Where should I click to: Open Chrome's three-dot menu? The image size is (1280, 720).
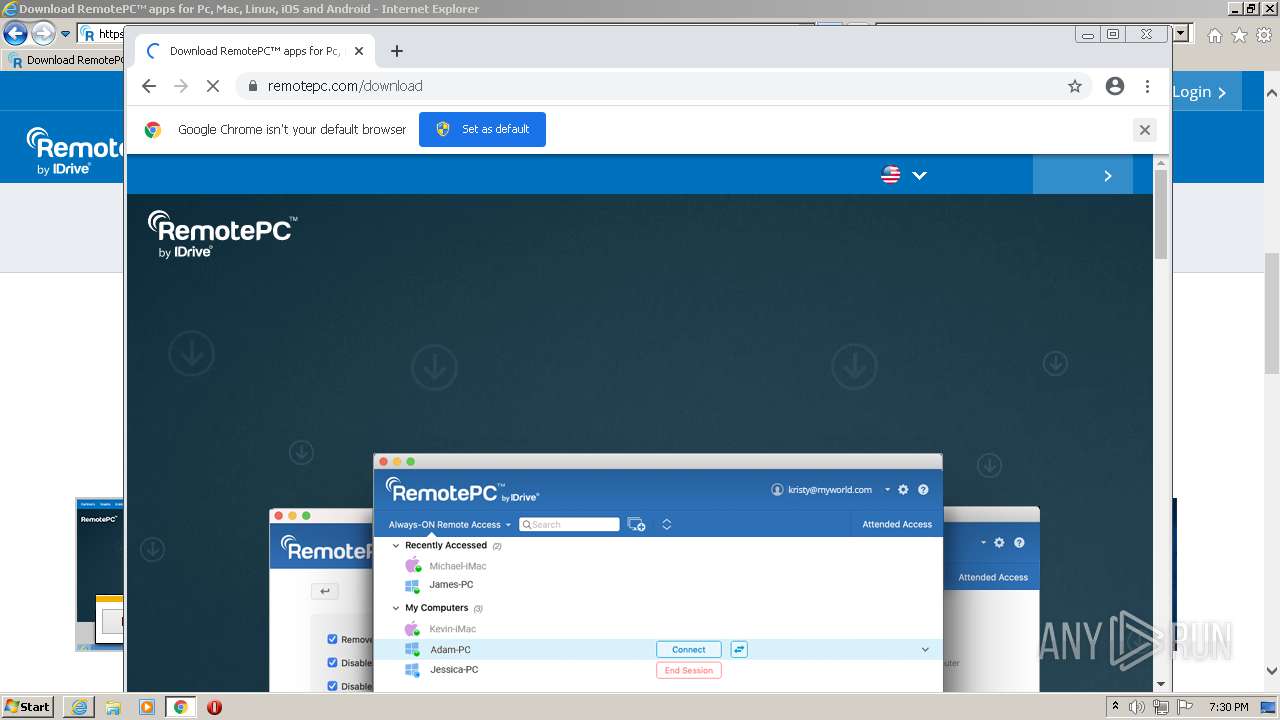(x=1147, y=86)
